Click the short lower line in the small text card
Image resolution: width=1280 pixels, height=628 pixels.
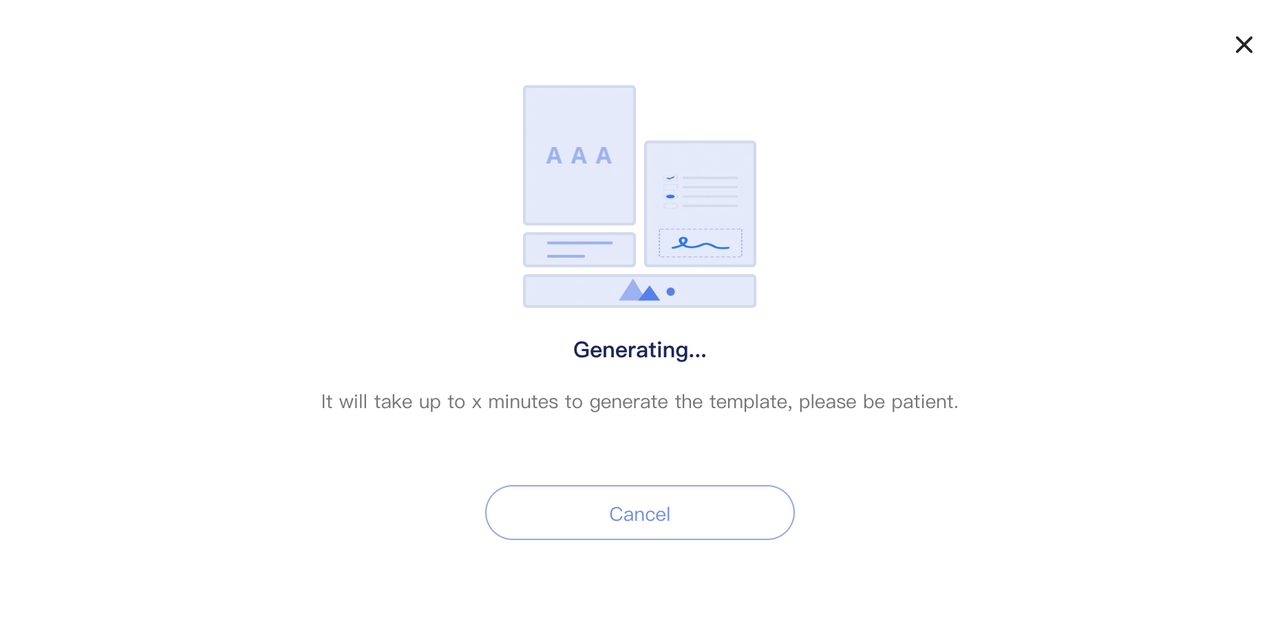(566, 256)
